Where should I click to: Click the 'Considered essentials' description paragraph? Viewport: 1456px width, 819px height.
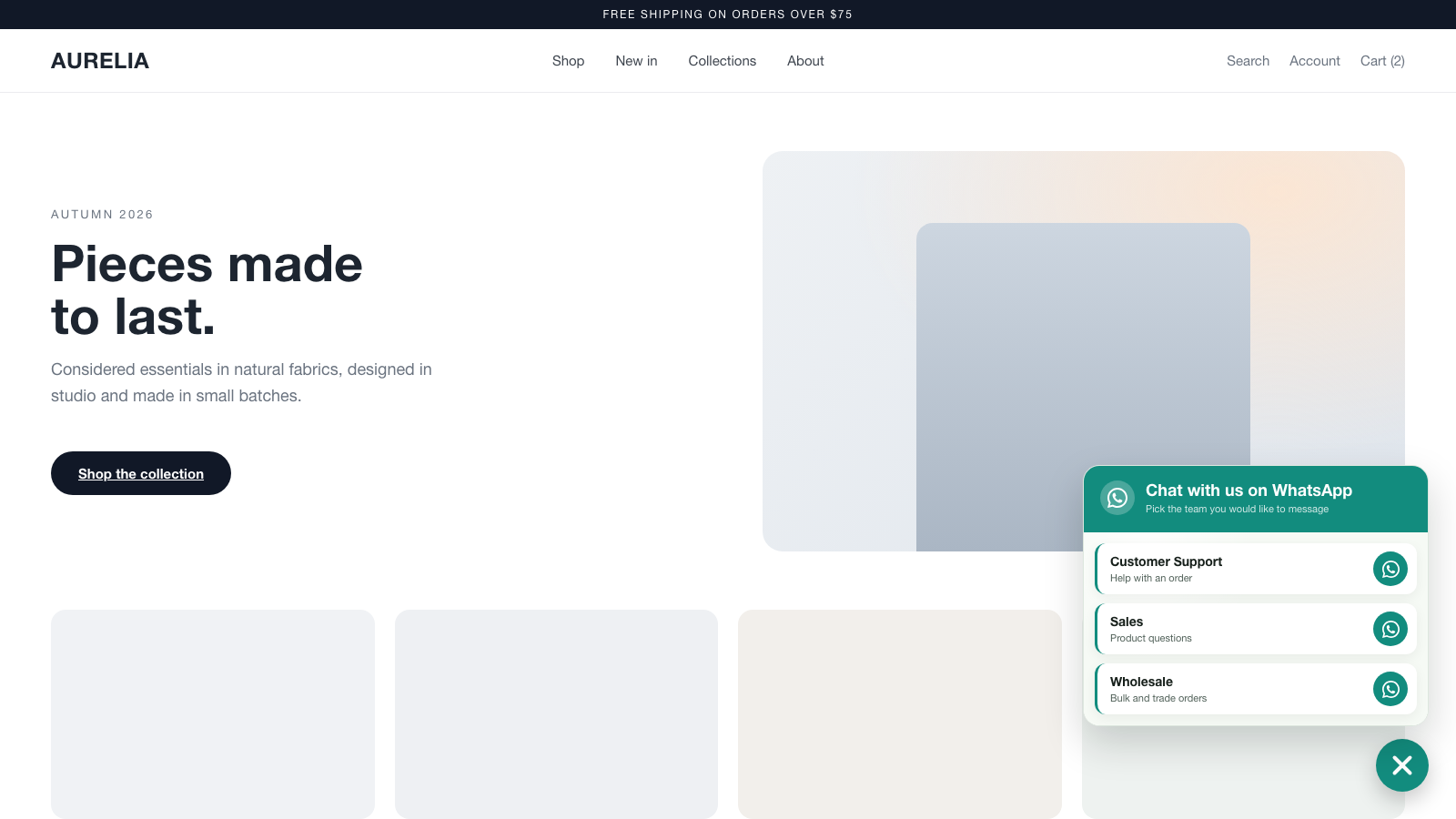point(241,382)
